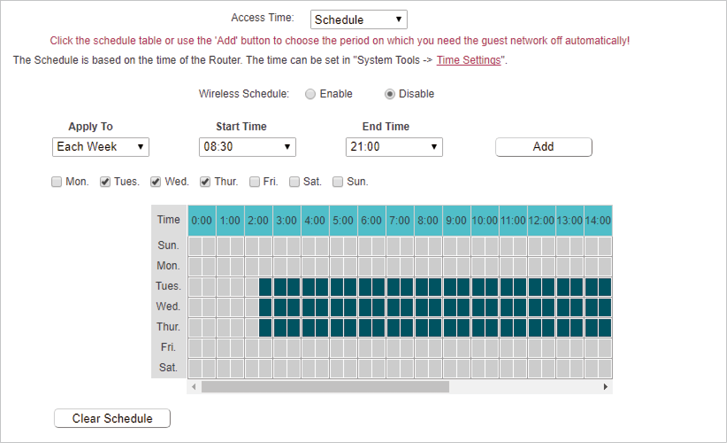Image resolution: width=727 pixels, height=443 pixels.
Task: Click the Mon. row label in schedule table
Action: (168, 266)
